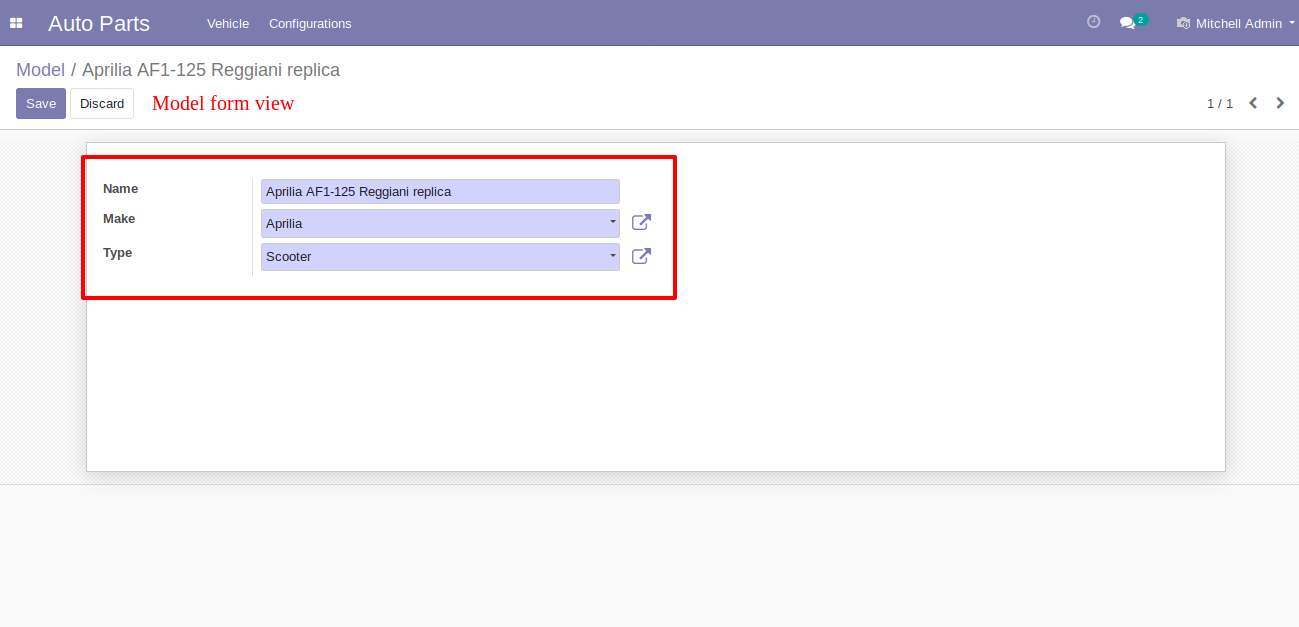Click the 1 / 1 pager counter

pos(1220,104)
